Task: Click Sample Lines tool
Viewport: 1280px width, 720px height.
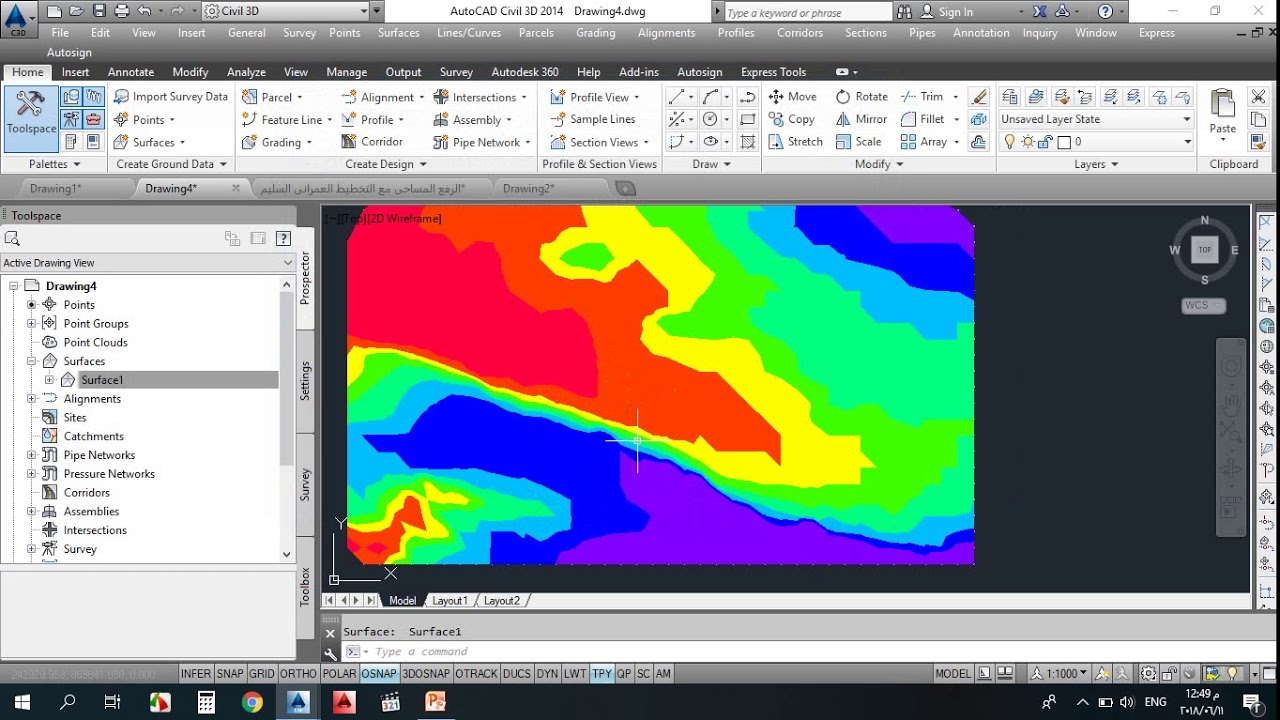Action: tap(593, 119)
